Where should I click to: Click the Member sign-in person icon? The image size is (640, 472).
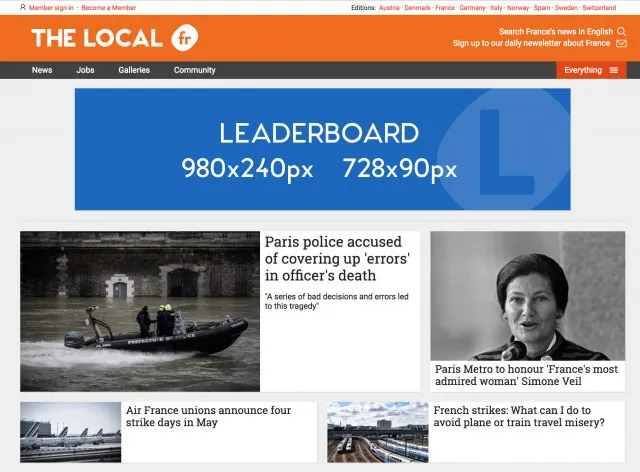(23, 7)
